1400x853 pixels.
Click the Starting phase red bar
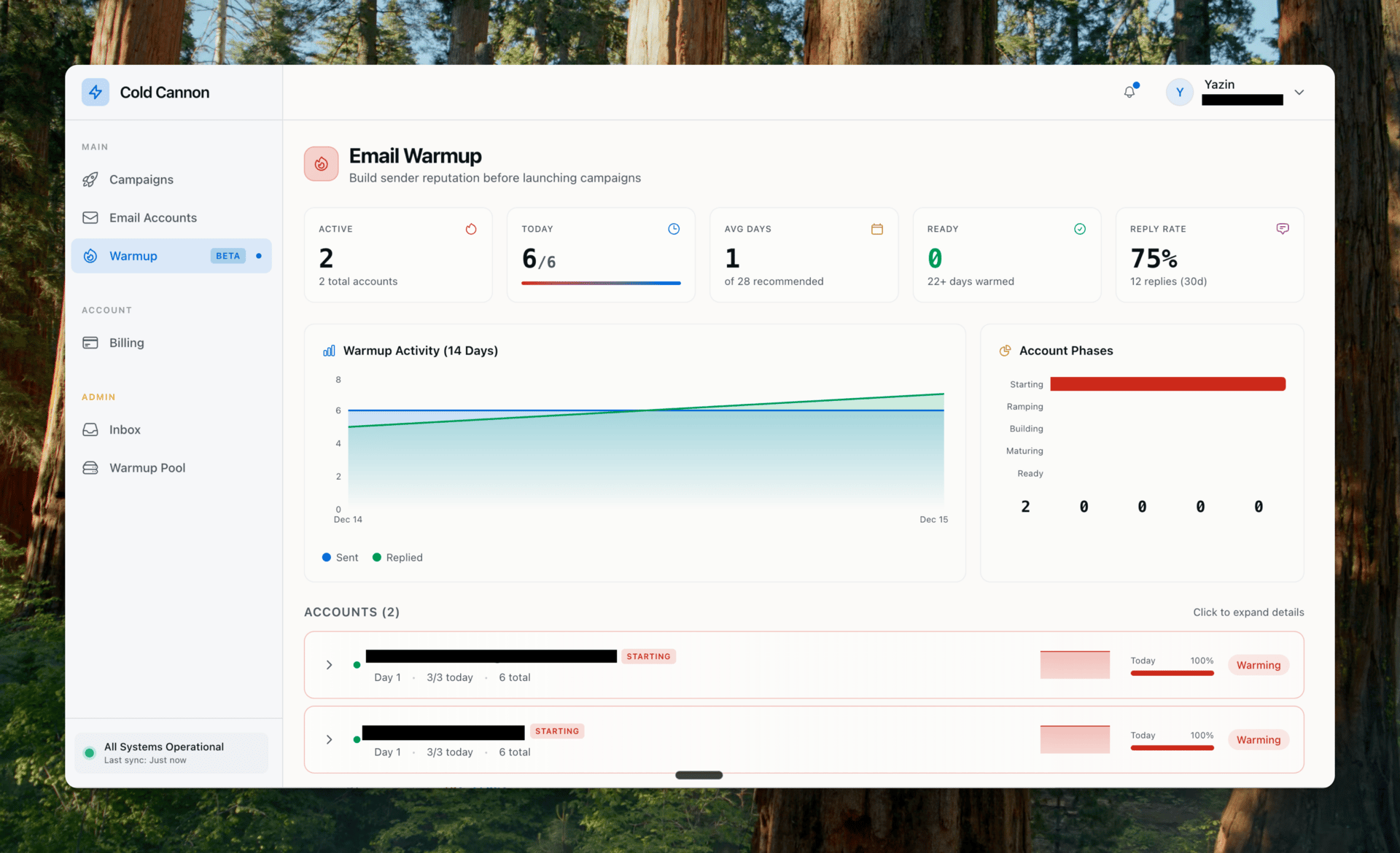tap(1167, 384)
